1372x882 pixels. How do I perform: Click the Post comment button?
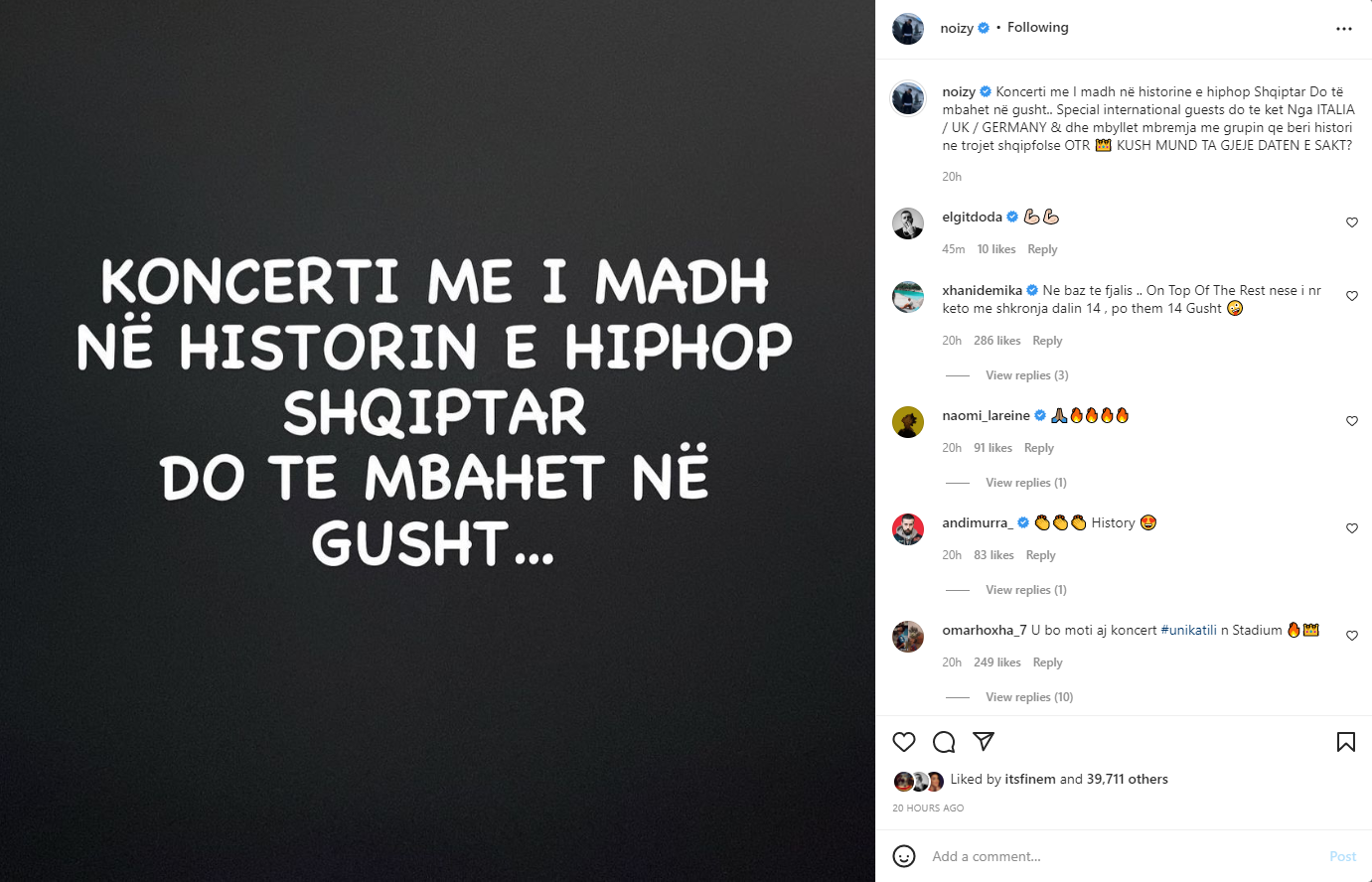(1343, 856)
